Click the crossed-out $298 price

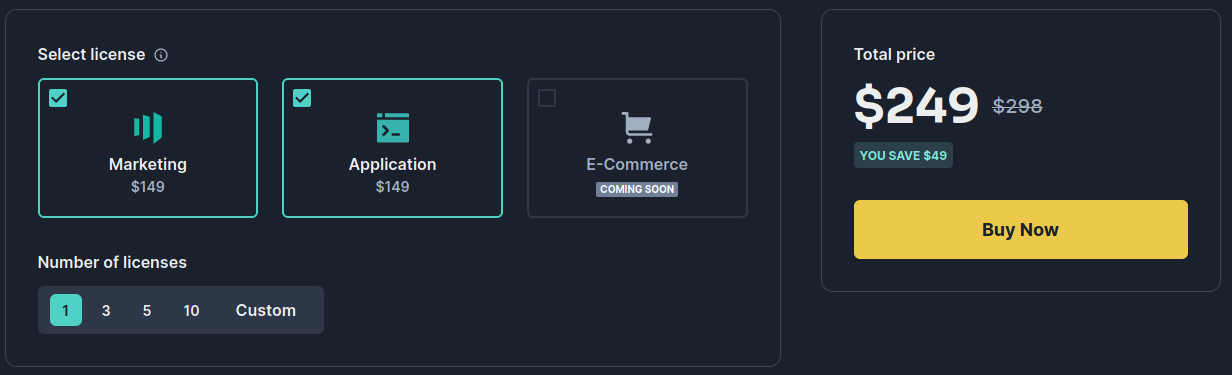[x=1017, y=105]
